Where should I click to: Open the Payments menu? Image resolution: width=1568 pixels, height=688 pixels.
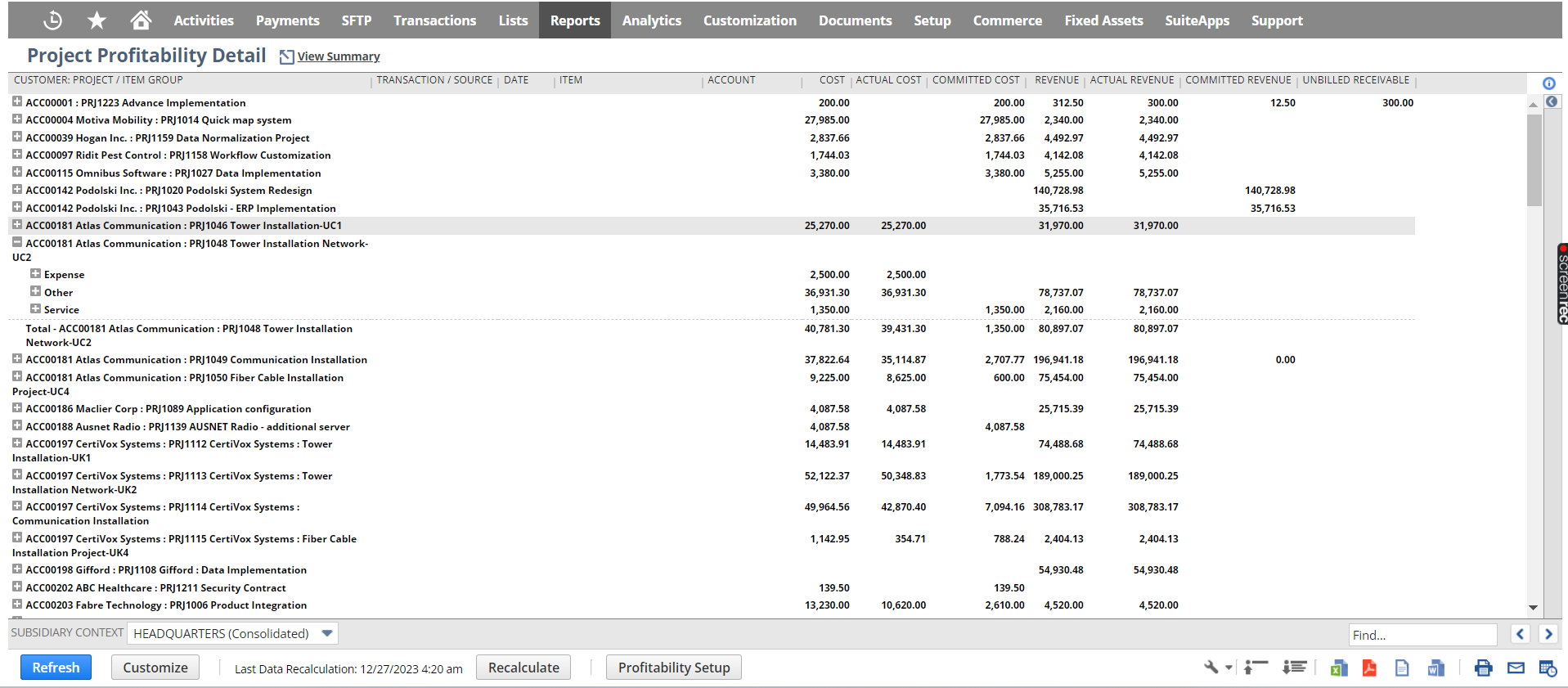tap(288, 20)
